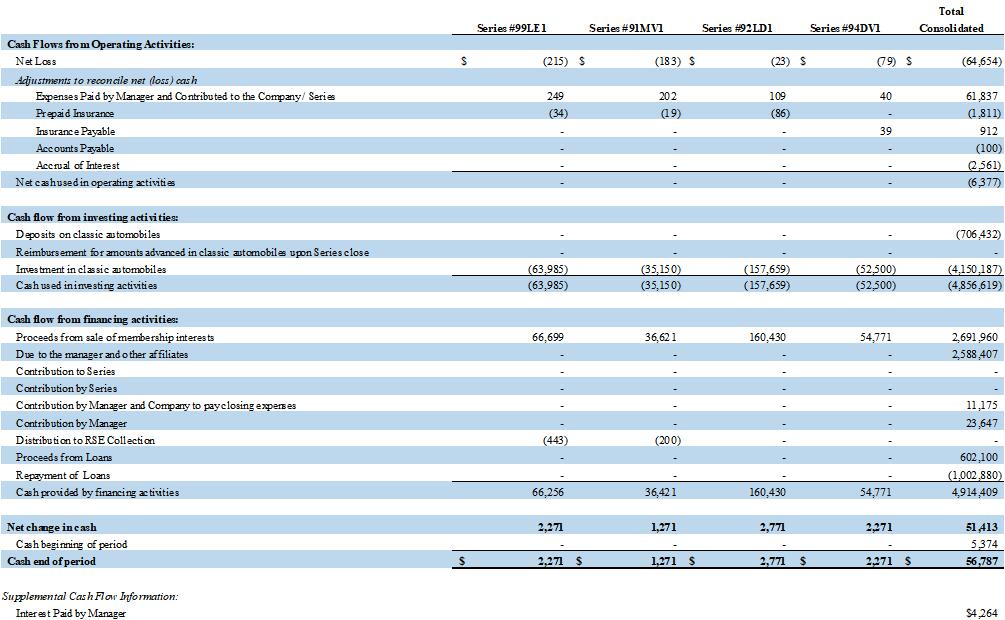
Task: Click the Series #99LE1 column header
Action: point(512,28)
